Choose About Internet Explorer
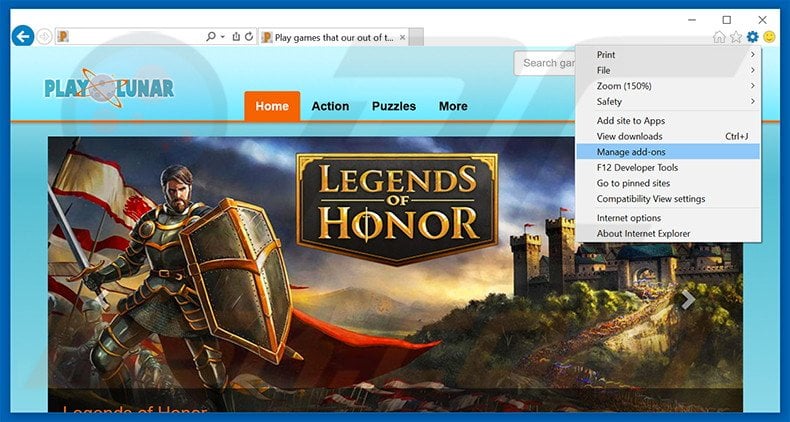The width and height of the screenshot is (790, 422). (x=668, y=233)
